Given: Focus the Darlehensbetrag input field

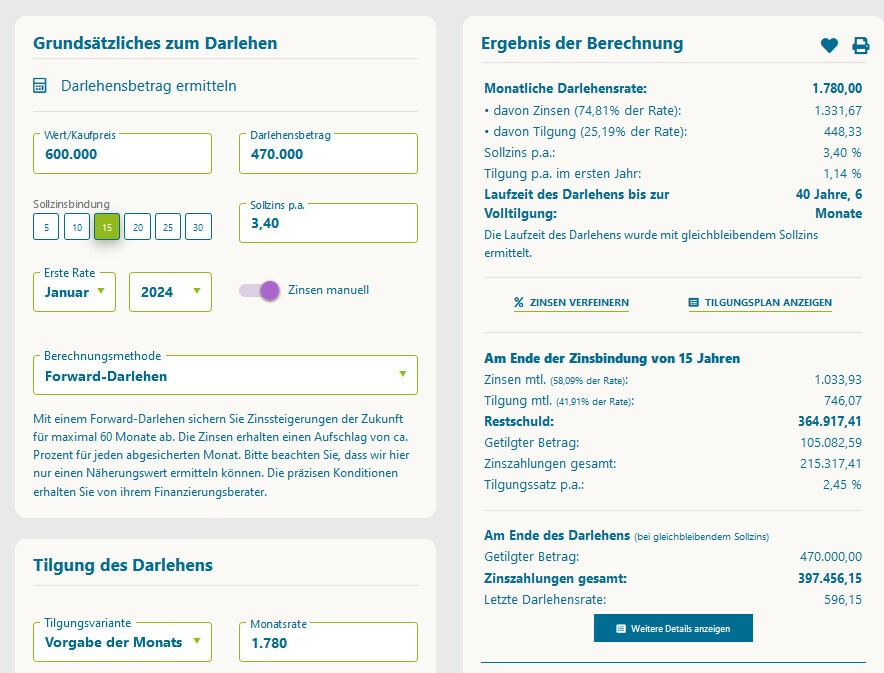Looking at the screenshot, I should 328,154.
